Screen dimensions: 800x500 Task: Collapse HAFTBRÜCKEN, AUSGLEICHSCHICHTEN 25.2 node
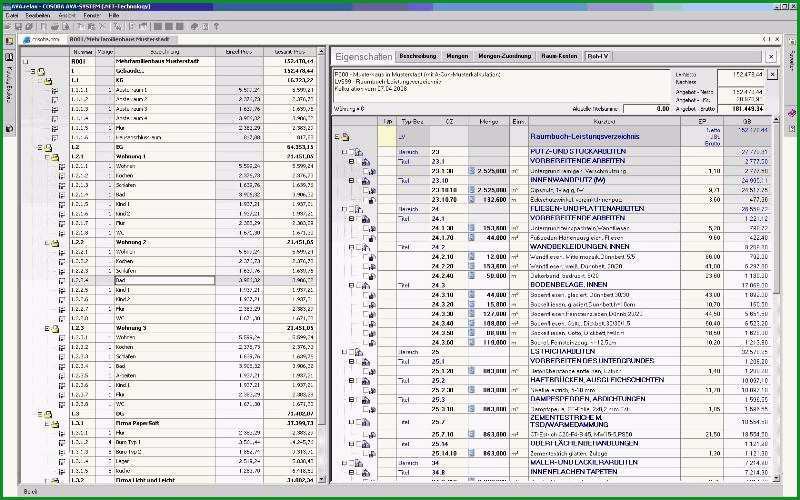pos(351,381)
